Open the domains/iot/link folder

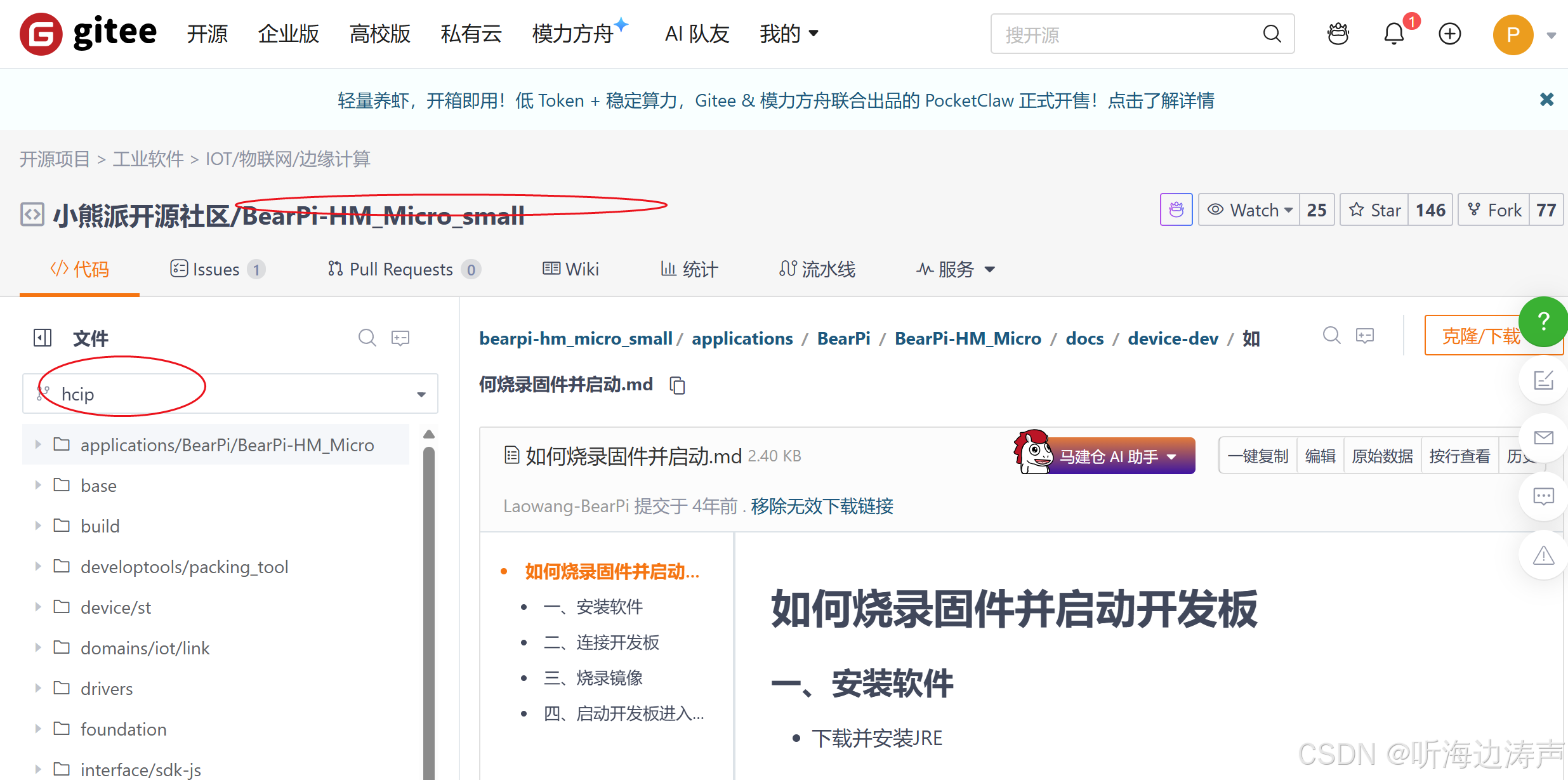click(x=145, y=648)
